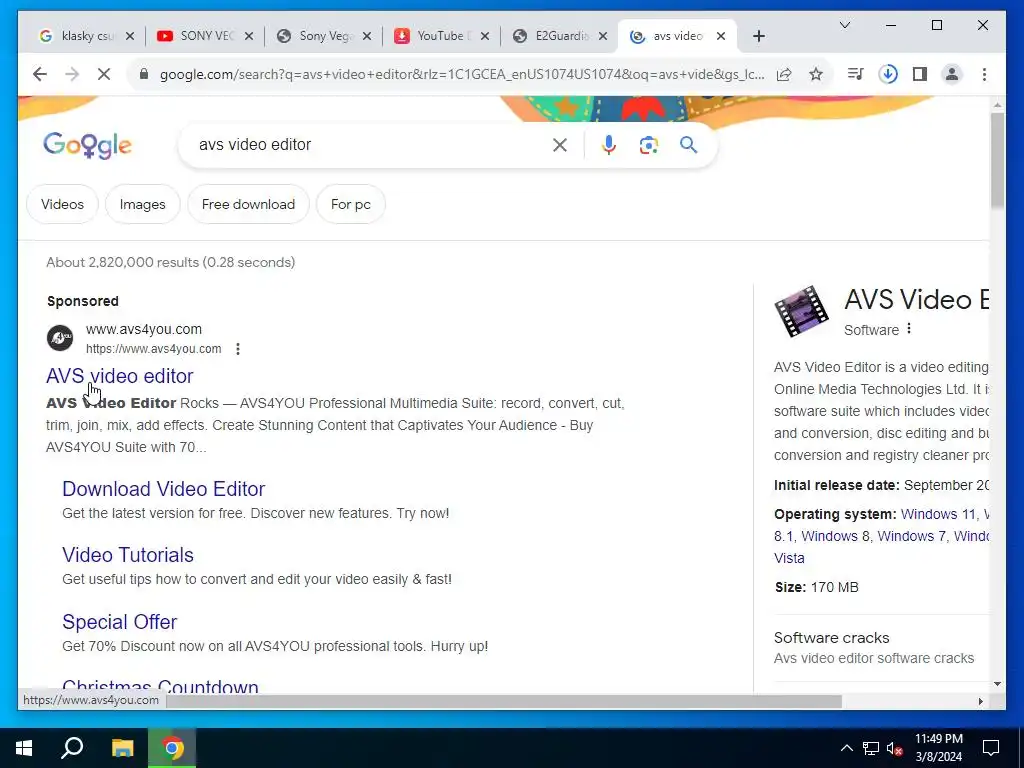Share this page from the address bar
Screen dimensions: 1024x768
click(x=784, y=74)
